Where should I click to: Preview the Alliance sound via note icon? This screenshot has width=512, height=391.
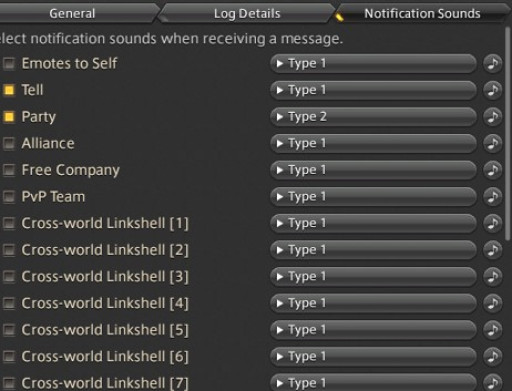coord(493,143)
